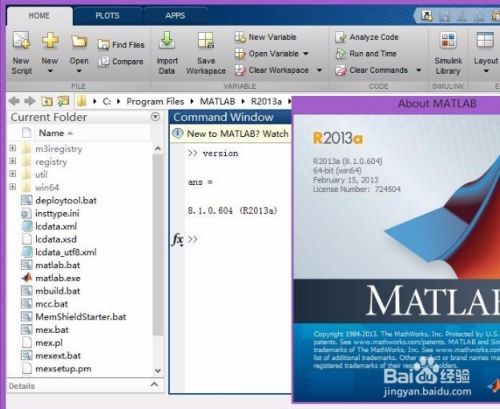500x409 pixels.
Task: Switch to the HOME tab
Action: pos(39,15)
